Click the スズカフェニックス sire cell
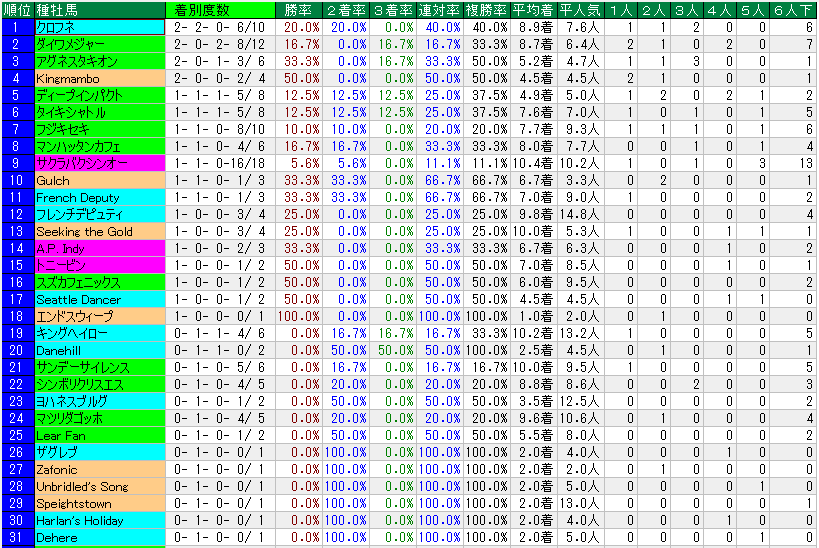819x548 pixels. (100, 282)
